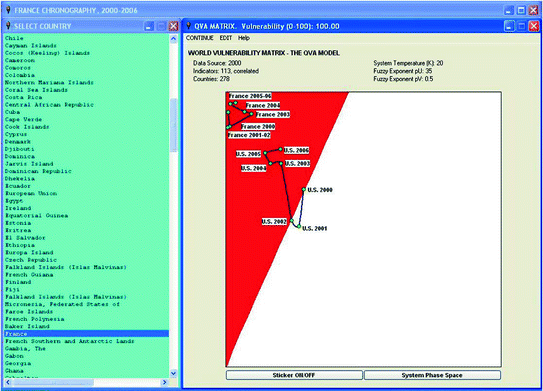The width and height of the screenshot is (543, 391).
Task: Click the U.S. 2006 data point
Action: (281, 150)
